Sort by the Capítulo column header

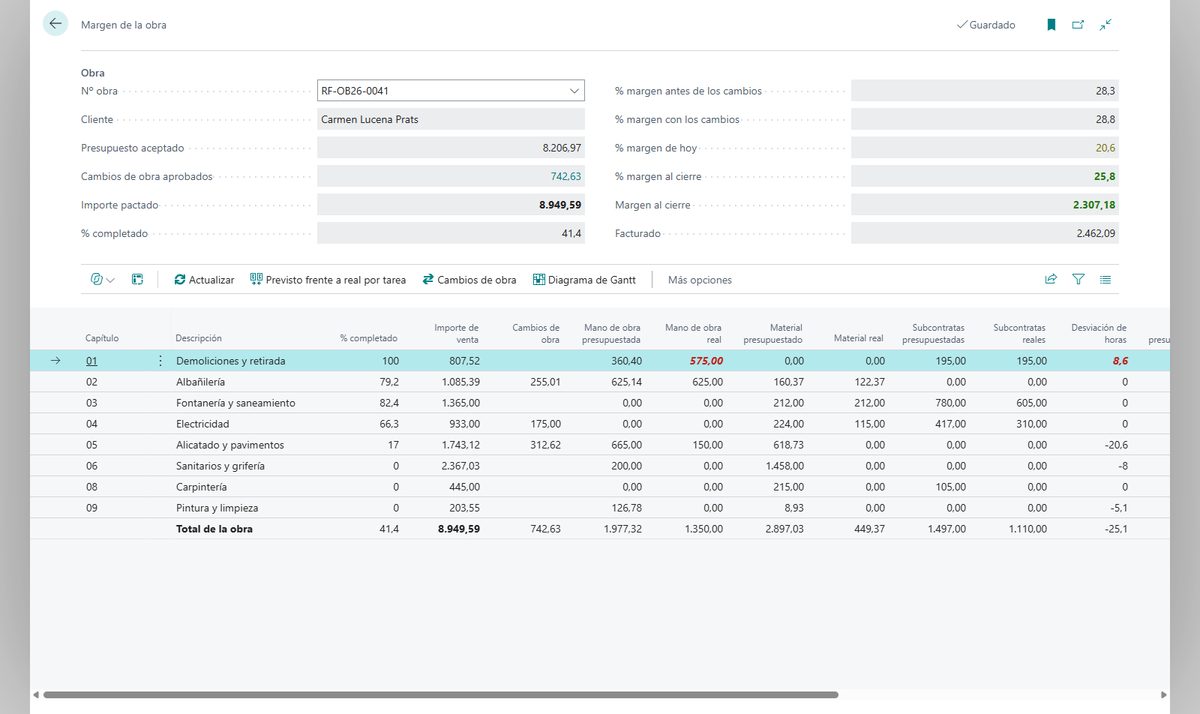[102, 338]
